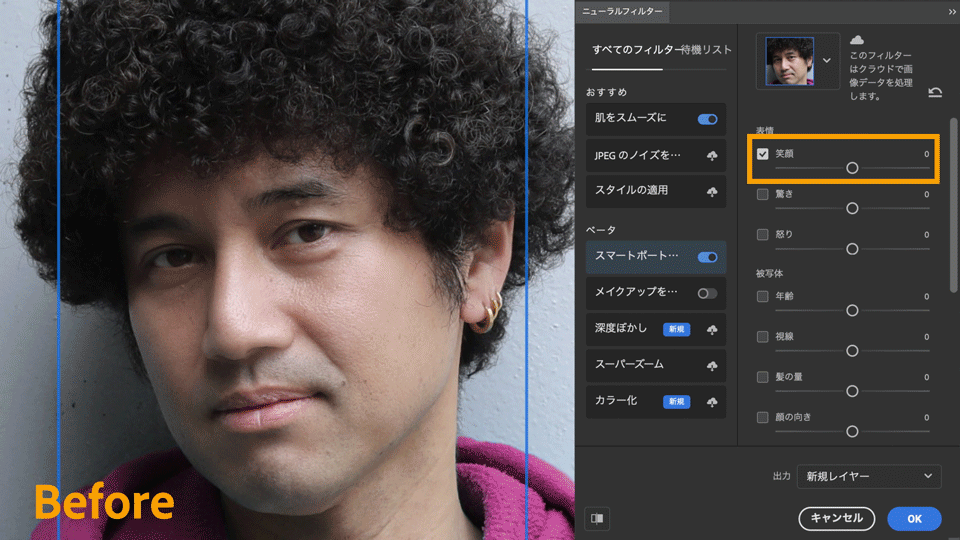Click the cloud processing icon
The width and height of the screenshot is (960, 540).
(x=857, y=40)
